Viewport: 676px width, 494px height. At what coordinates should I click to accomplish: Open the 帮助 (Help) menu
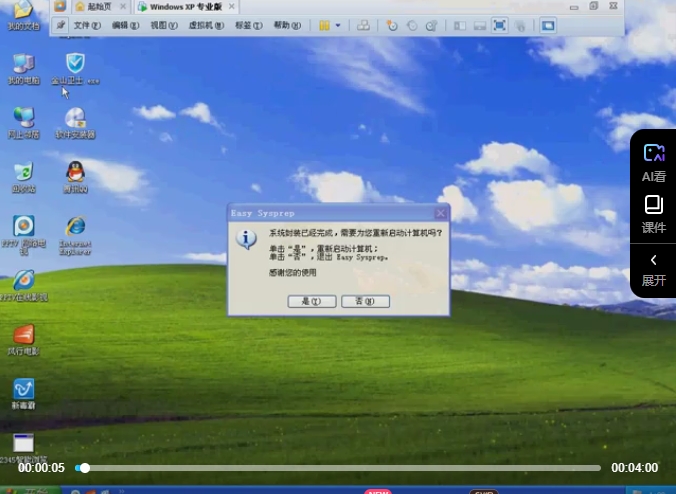click(x=287, y=25)
